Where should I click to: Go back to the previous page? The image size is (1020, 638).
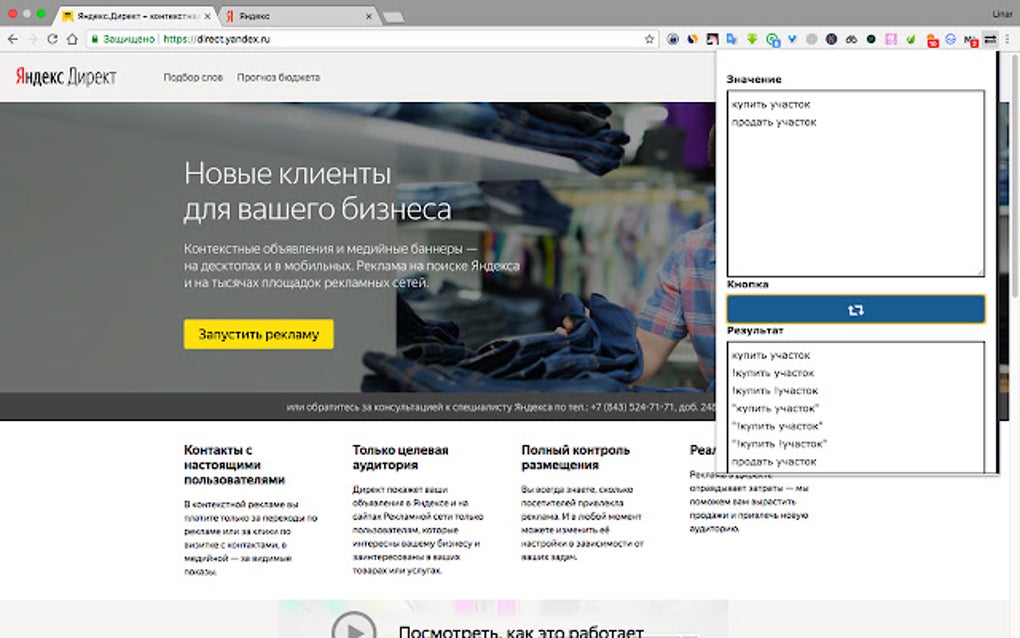[12, 39]
